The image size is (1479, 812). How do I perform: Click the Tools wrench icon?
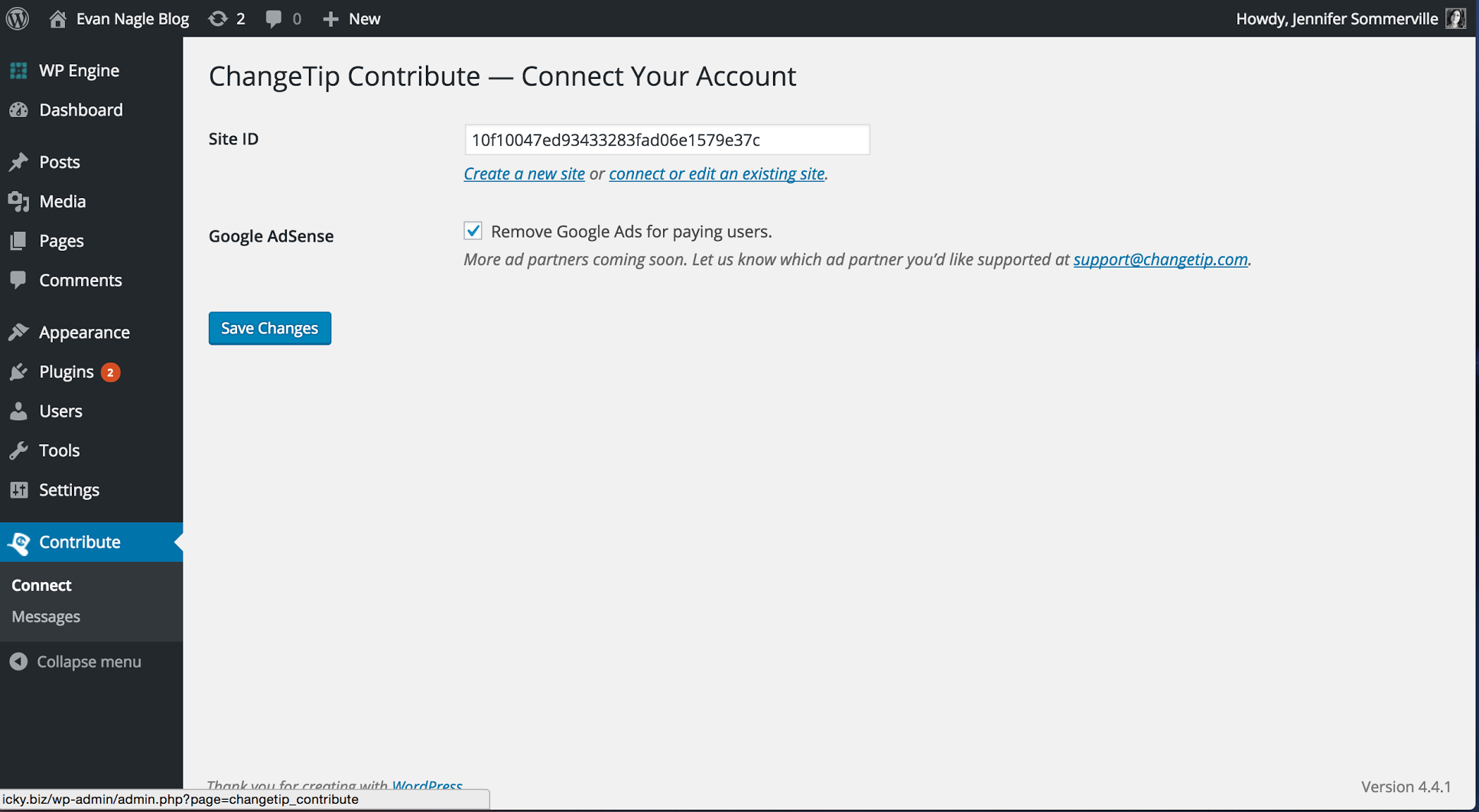pyautogui.click(x=18, y=450)
